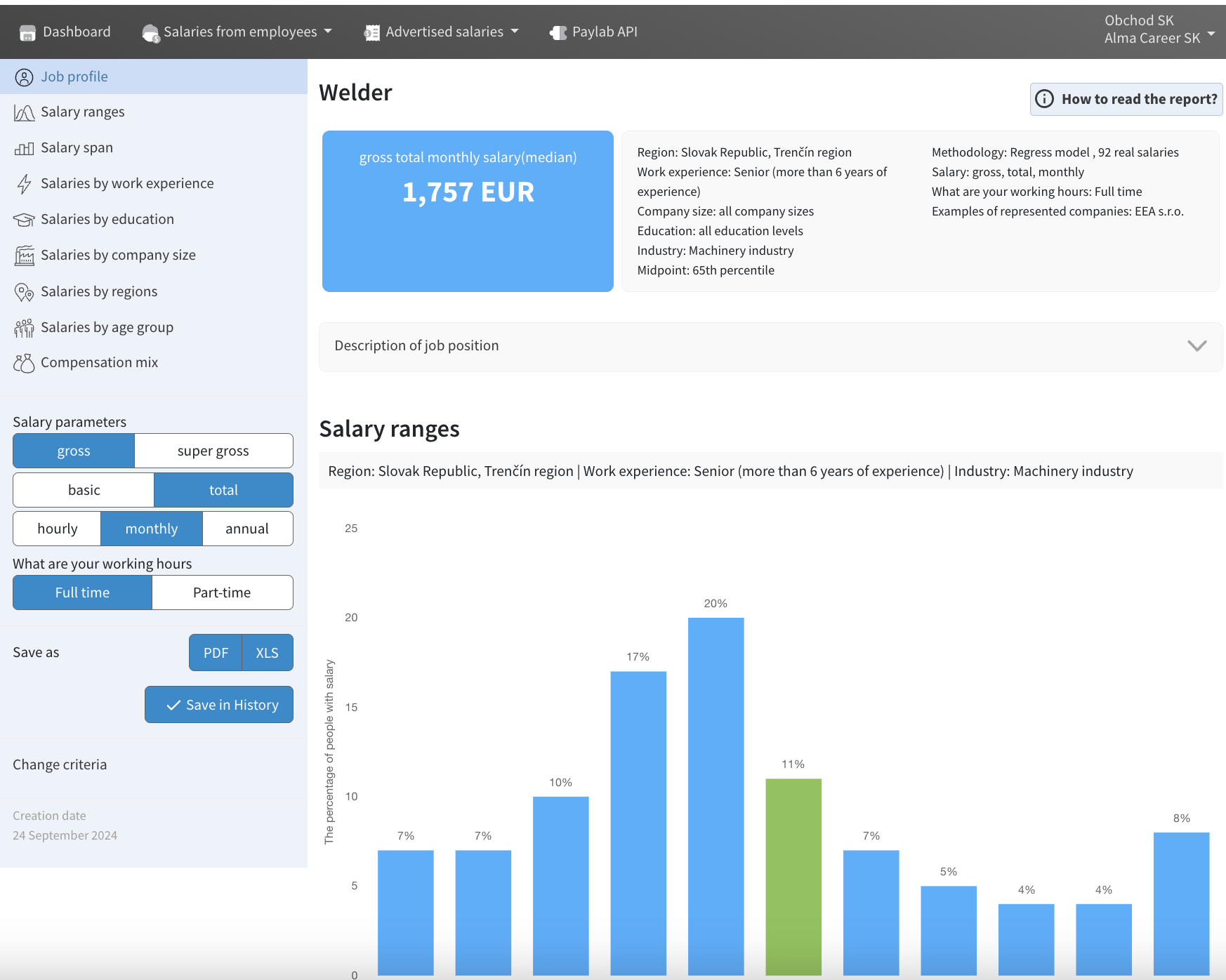Click the Salary ranges chart icon
Viewport: 1226px width, 980px height.
(24, 112)
